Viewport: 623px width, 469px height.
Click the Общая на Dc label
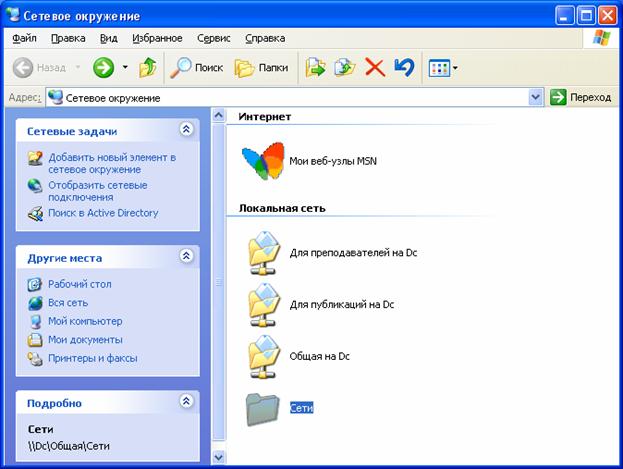coord(319,356)
